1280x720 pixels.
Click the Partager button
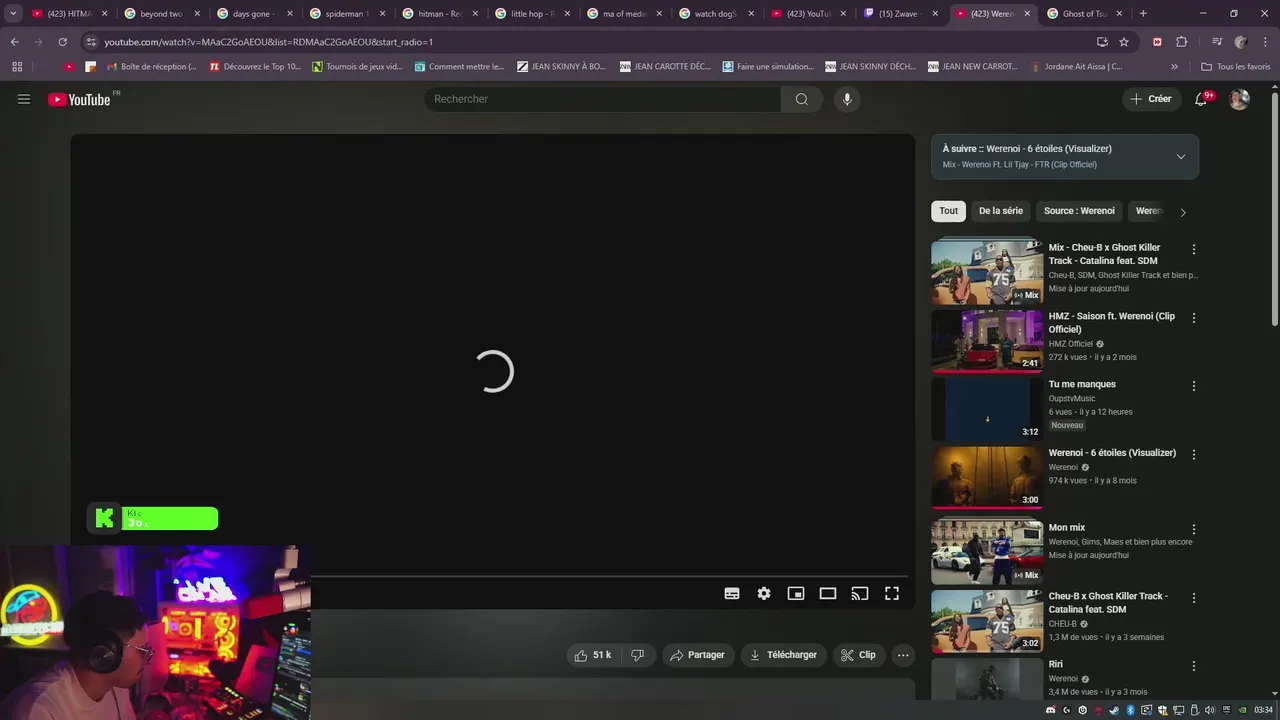pyautogui.click(x=698, y=655)
